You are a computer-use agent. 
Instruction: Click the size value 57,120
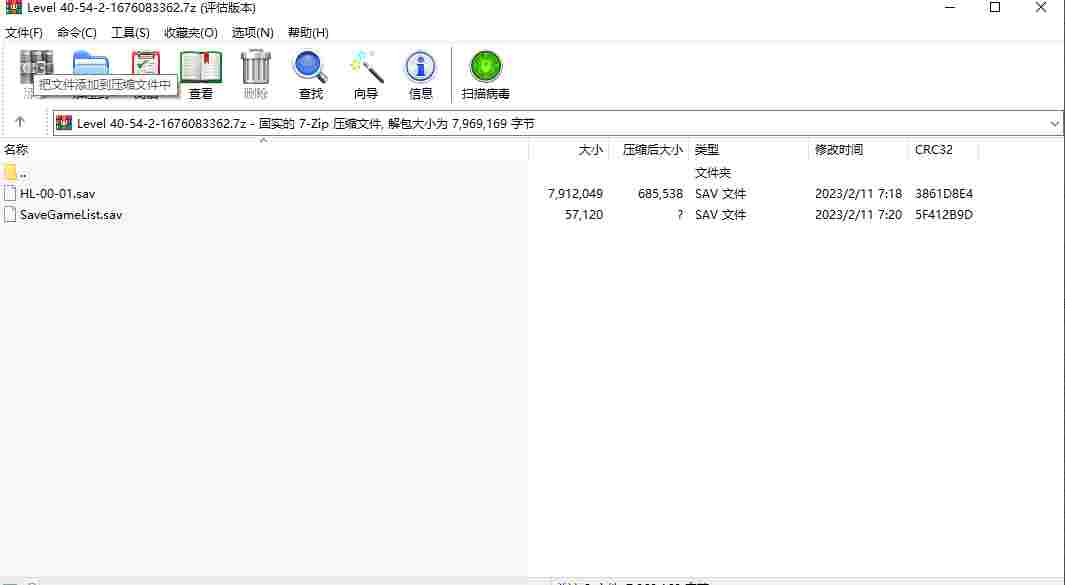(584, 215)
